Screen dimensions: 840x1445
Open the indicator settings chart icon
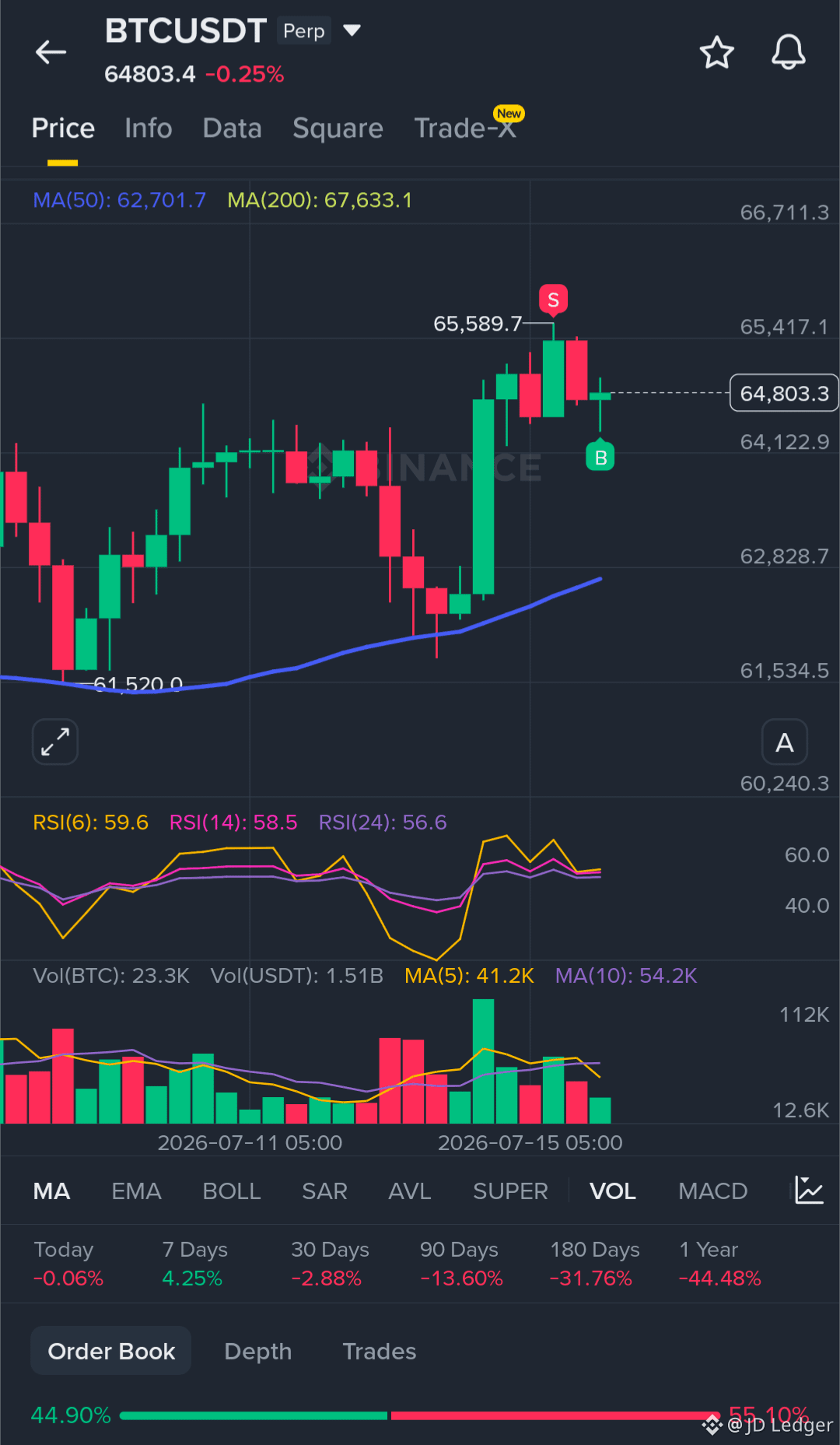pyautogui.click(x=809, y=1191)
